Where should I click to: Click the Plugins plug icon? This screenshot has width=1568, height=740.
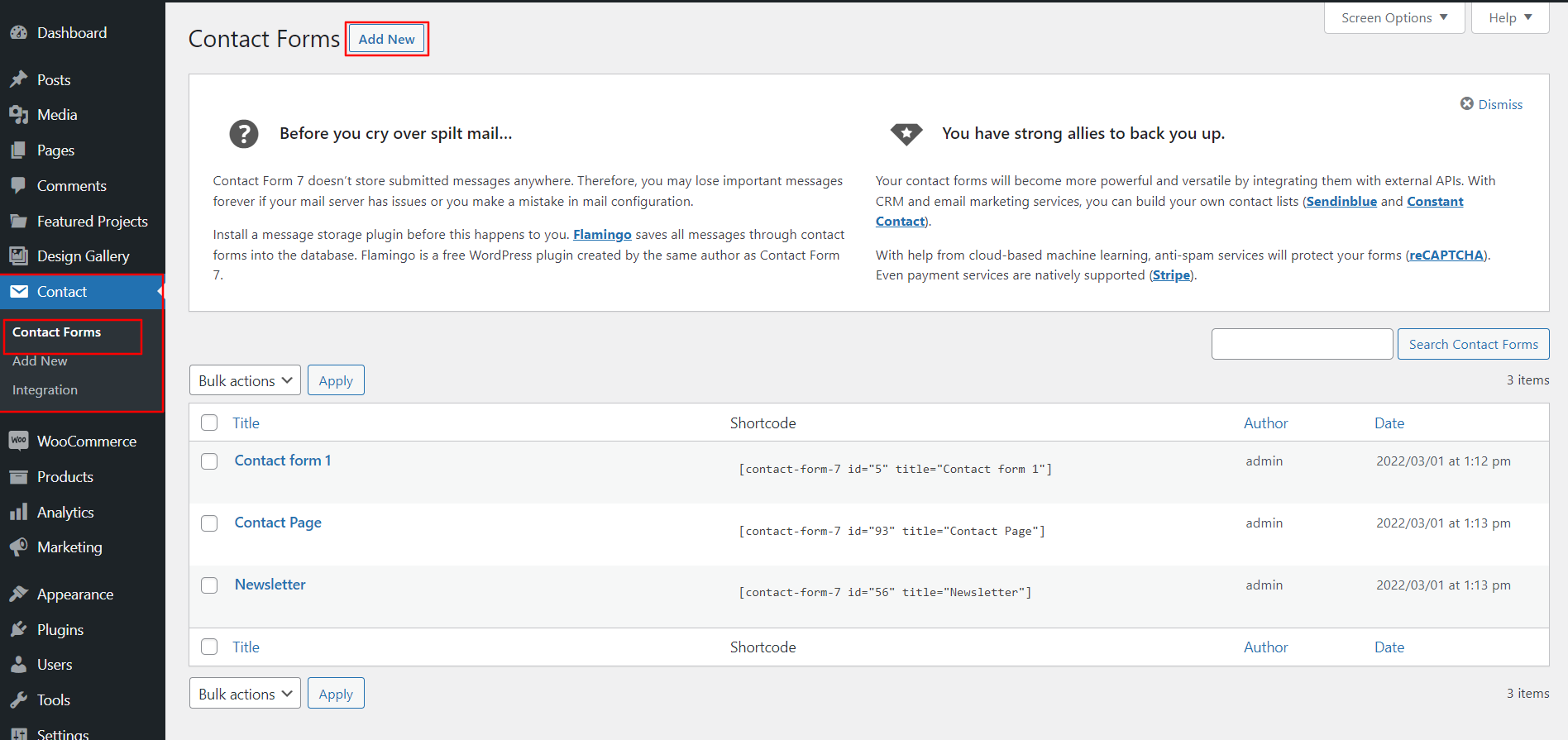(18, 630)
